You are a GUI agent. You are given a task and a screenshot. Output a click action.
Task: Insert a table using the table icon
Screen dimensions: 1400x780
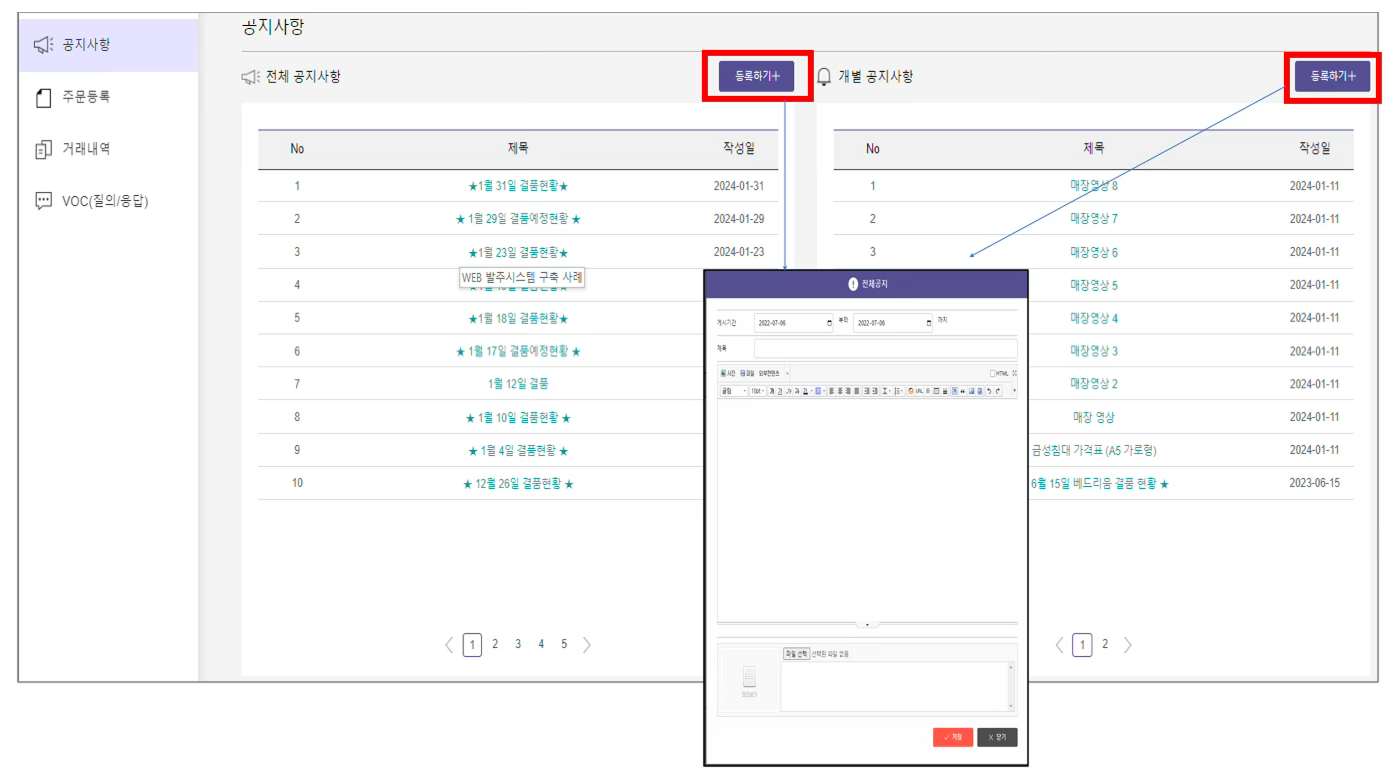click(x=935, y=390)
